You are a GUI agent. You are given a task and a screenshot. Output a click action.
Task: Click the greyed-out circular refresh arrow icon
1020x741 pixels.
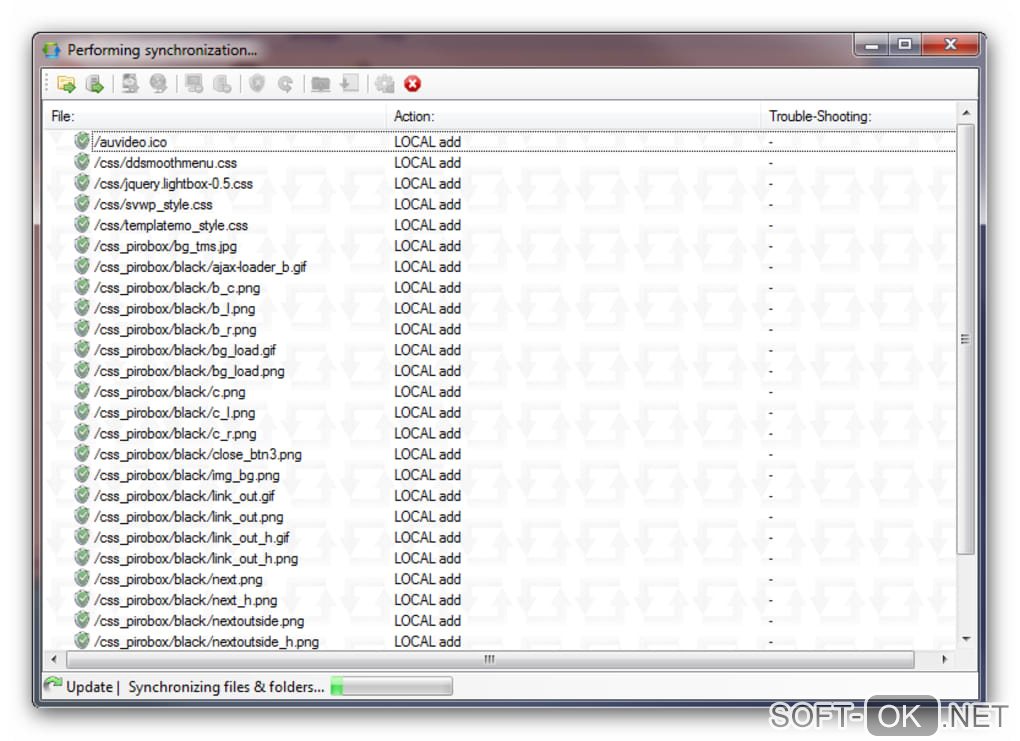286,84
